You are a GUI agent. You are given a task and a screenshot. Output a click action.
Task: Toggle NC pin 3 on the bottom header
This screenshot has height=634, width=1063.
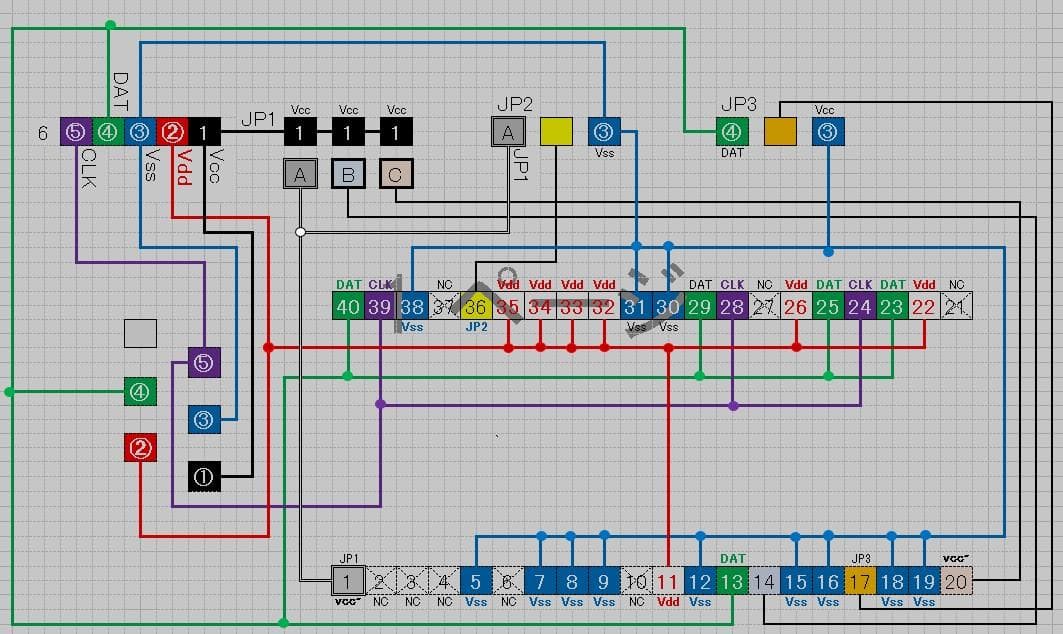pyautogui.click(x=412, y=581)
